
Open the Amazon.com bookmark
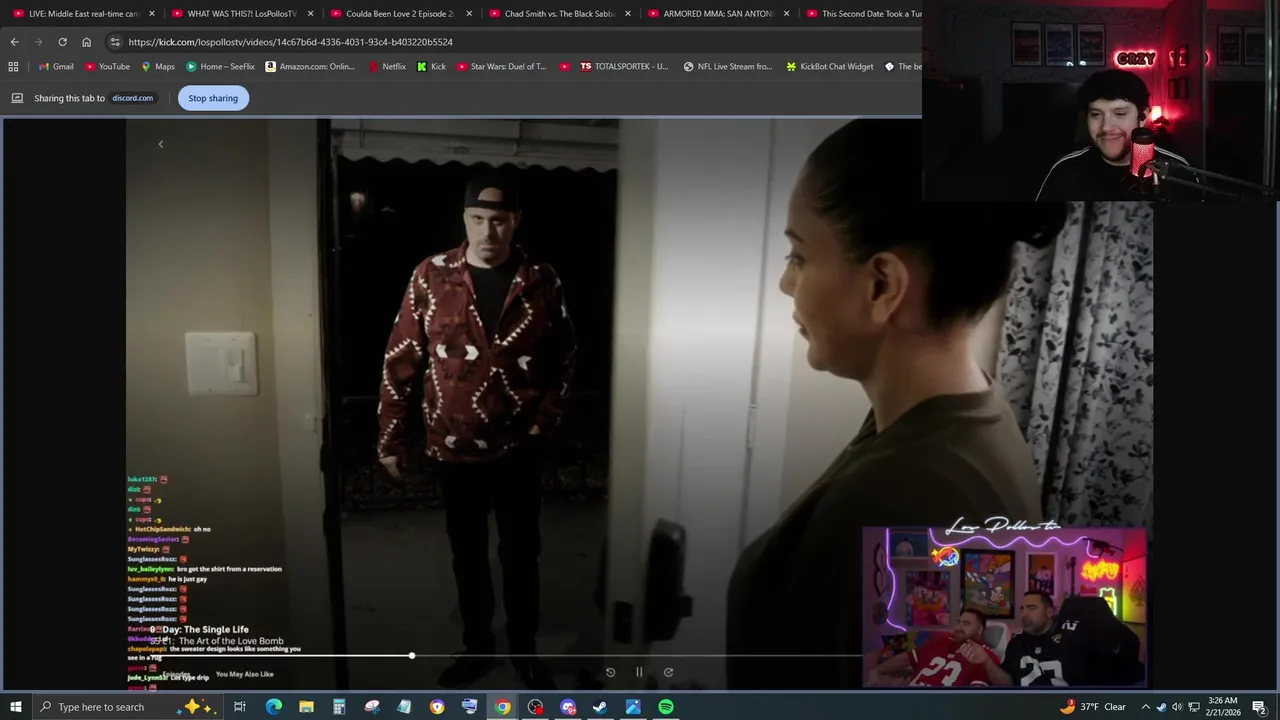point(310,67)
